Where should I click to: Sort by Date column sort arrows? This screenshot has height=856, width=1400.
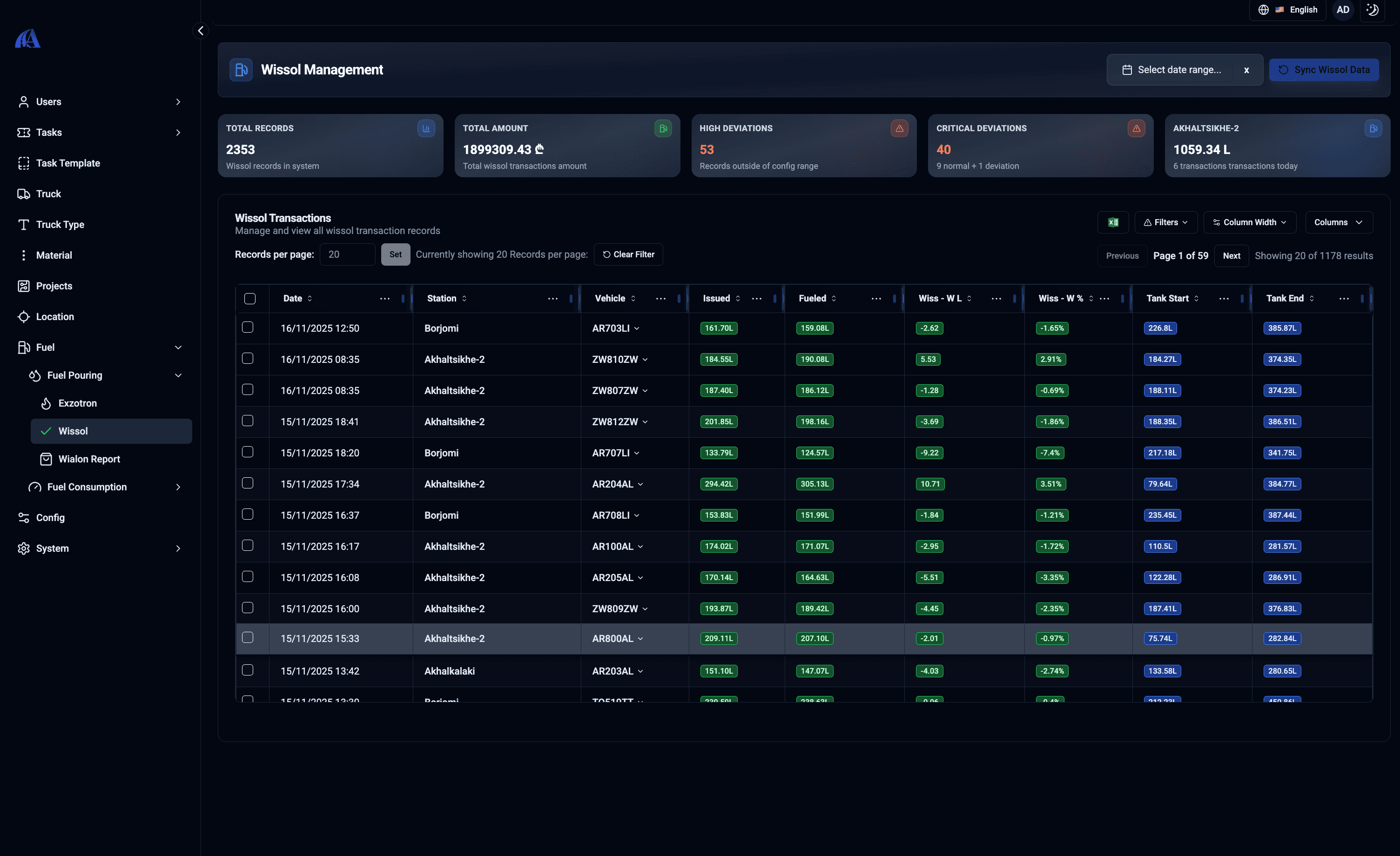pos(310,299)
